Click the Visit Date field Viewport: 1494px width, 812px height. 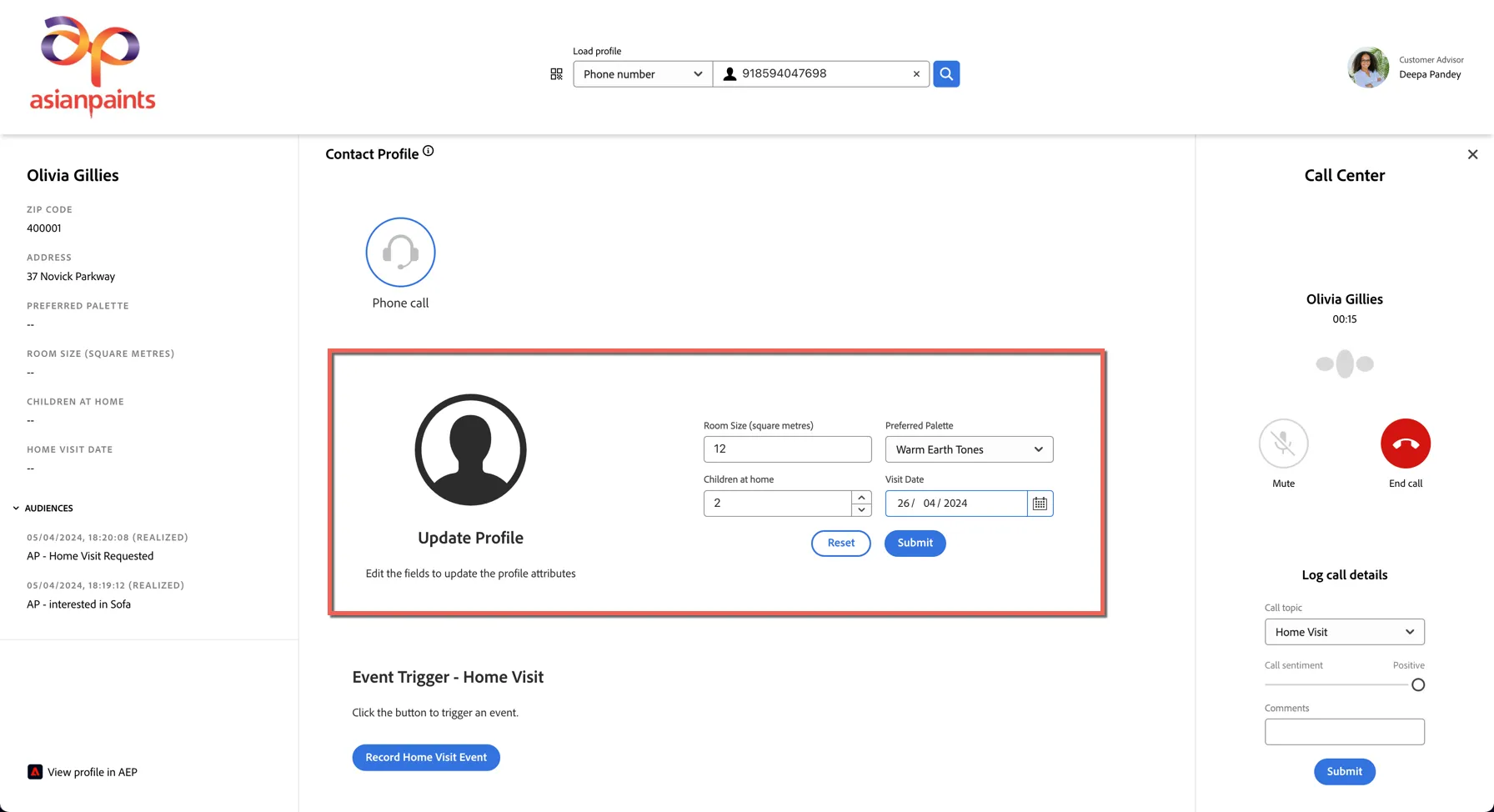(x=956, y=504)
